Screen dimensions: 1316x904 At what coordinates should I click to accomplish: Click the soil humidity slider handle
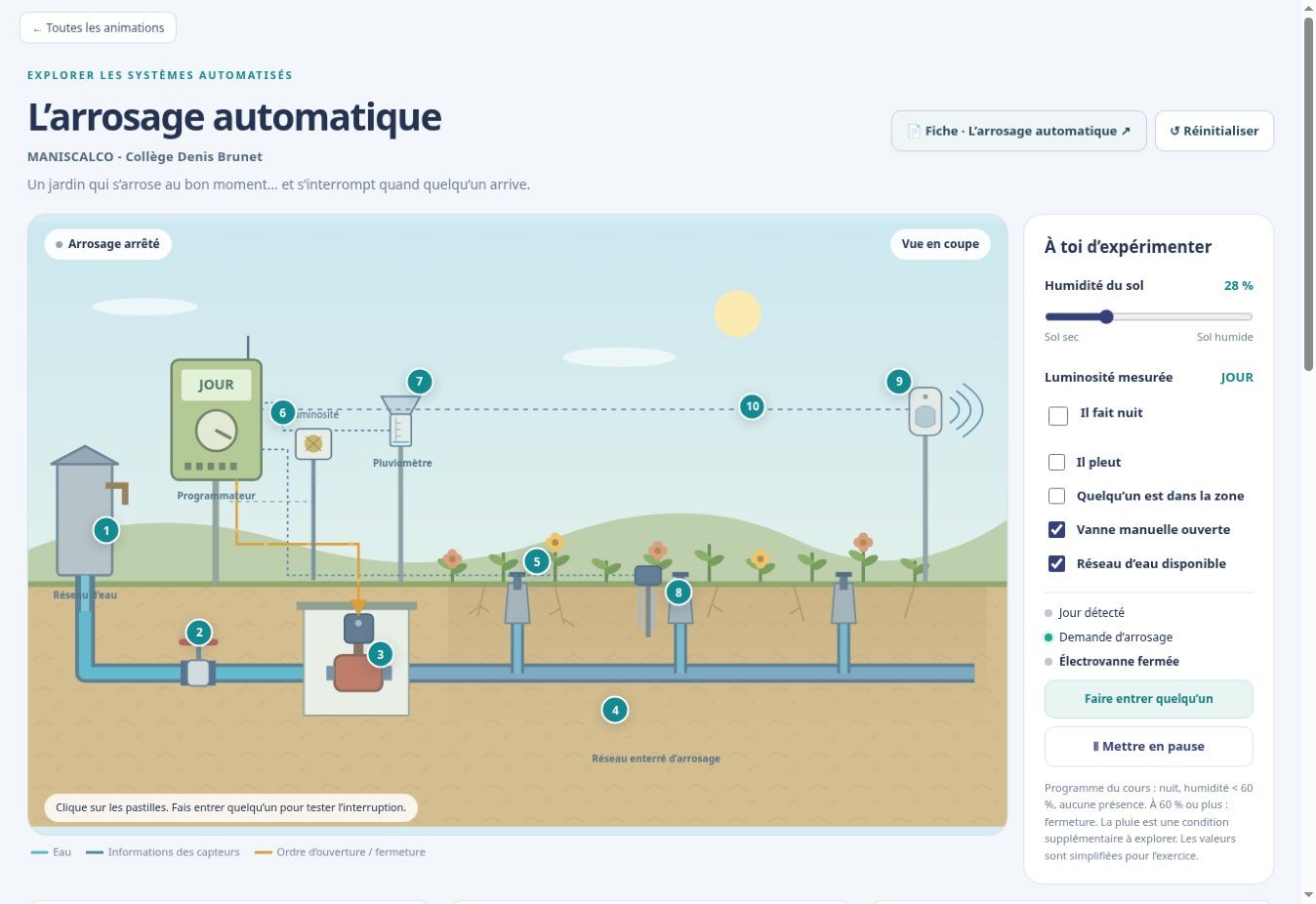pos(1106,316)
